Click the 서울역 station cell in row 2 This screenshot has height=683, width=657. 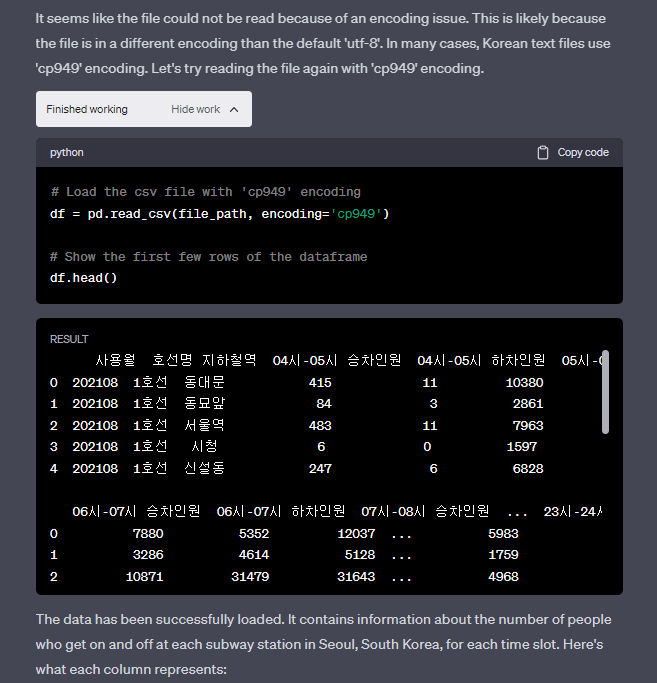[205, 425]
